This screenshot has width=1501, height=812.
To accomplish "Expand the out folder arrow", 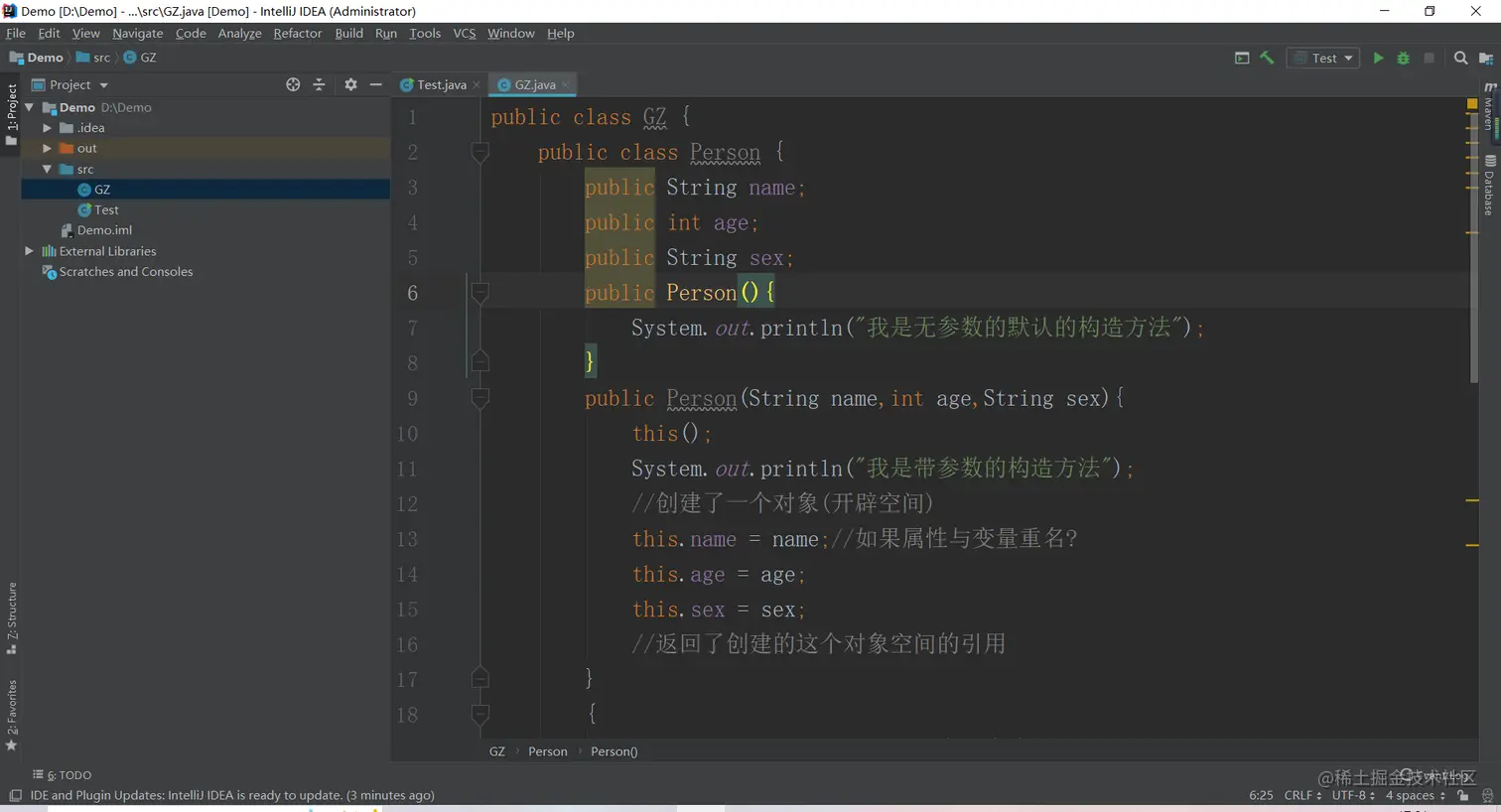I will tap(47, 149).
